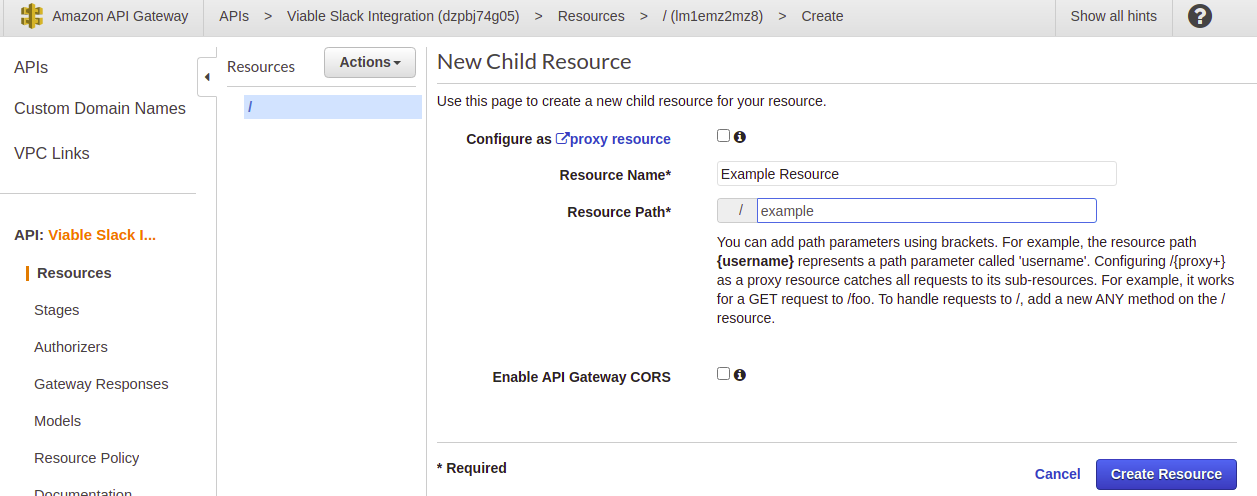Click the / (lm1emz2mz8) breadcrumb

point(713,16)
